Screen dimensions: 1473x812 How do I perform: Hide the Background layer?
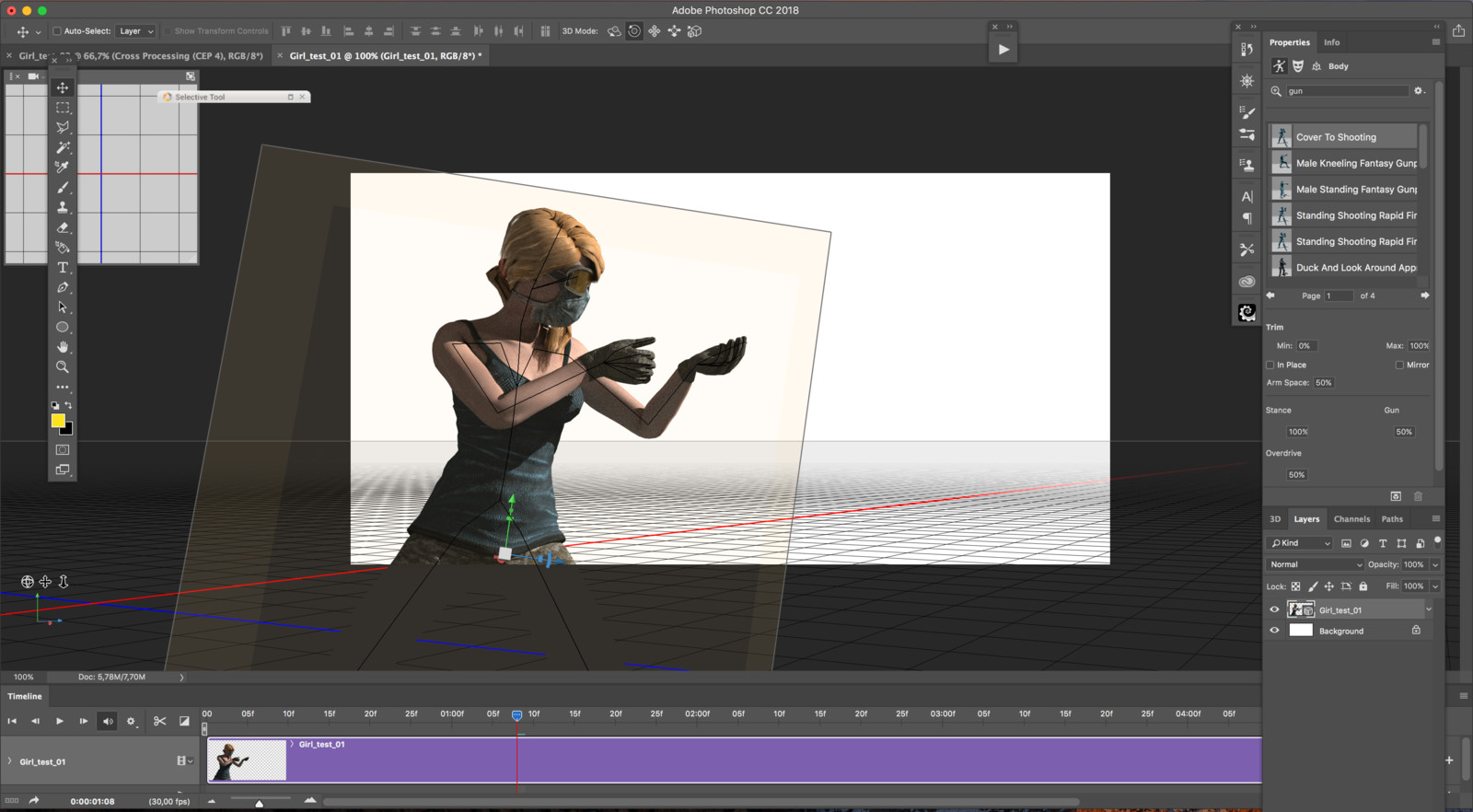pyautogui.click(x=1275, y=631)
